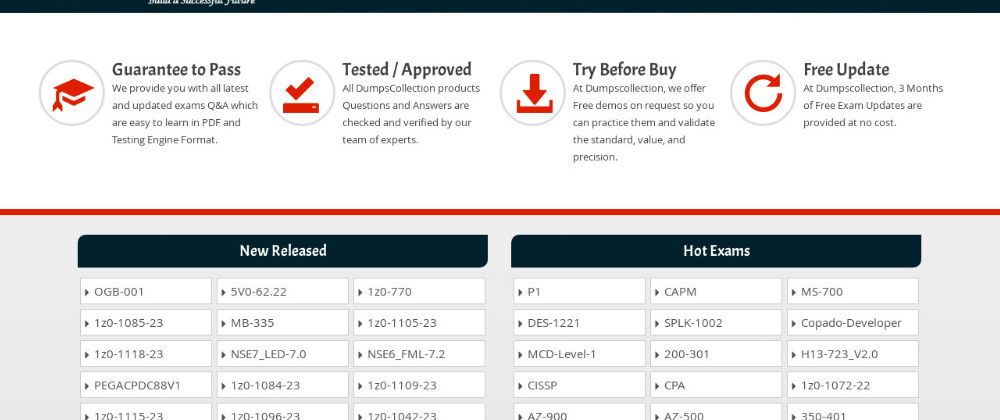Open the PEGACPDC88V1 exam link
The image size is (1000, 420).
tap(138, 385)
